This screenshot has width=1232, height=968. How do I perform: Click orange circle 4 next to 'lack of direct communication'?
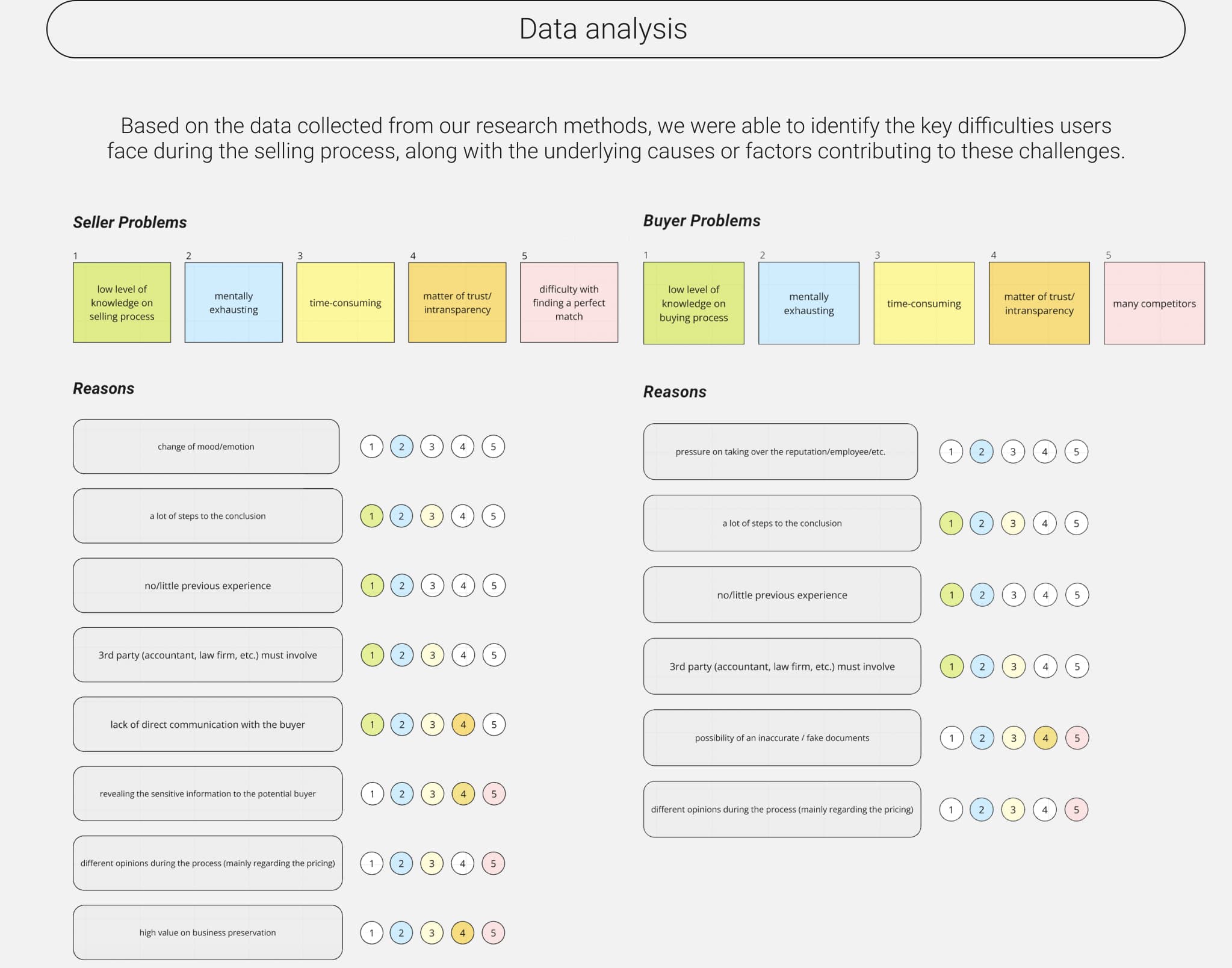(x=463, y=725)
